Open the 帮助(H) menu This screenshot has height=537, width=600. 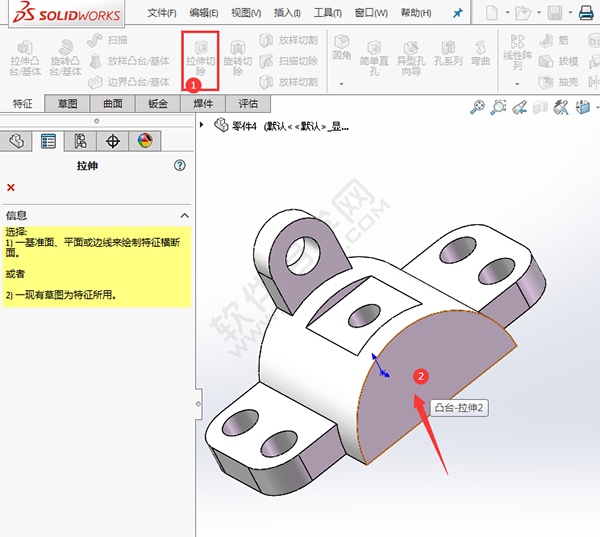[x=416, y=13]
